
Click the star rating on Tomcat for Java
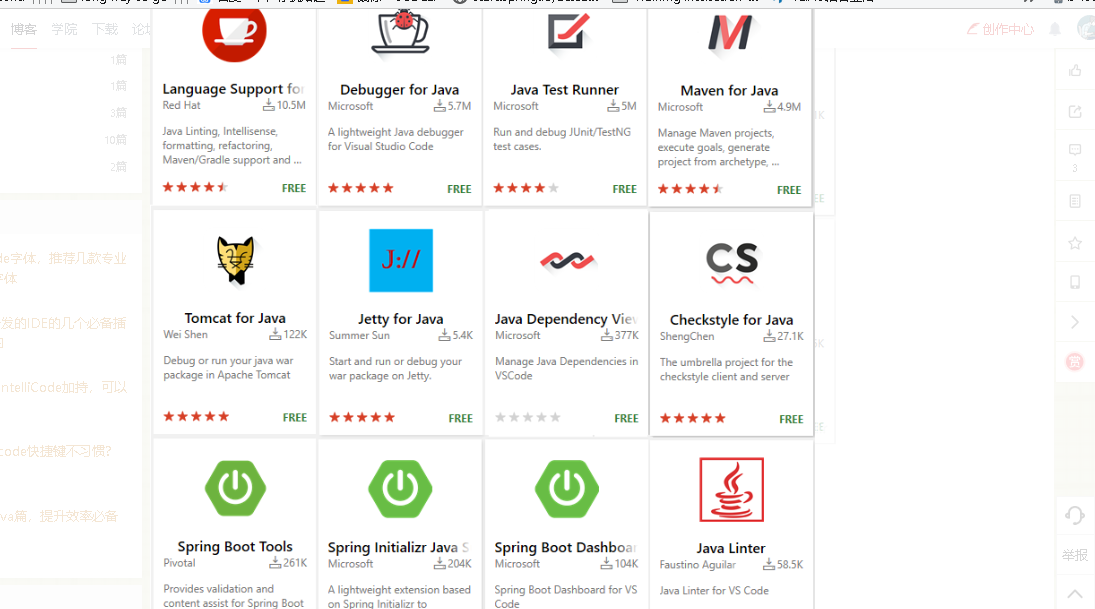pyautogui.click(x=196, y=417)
